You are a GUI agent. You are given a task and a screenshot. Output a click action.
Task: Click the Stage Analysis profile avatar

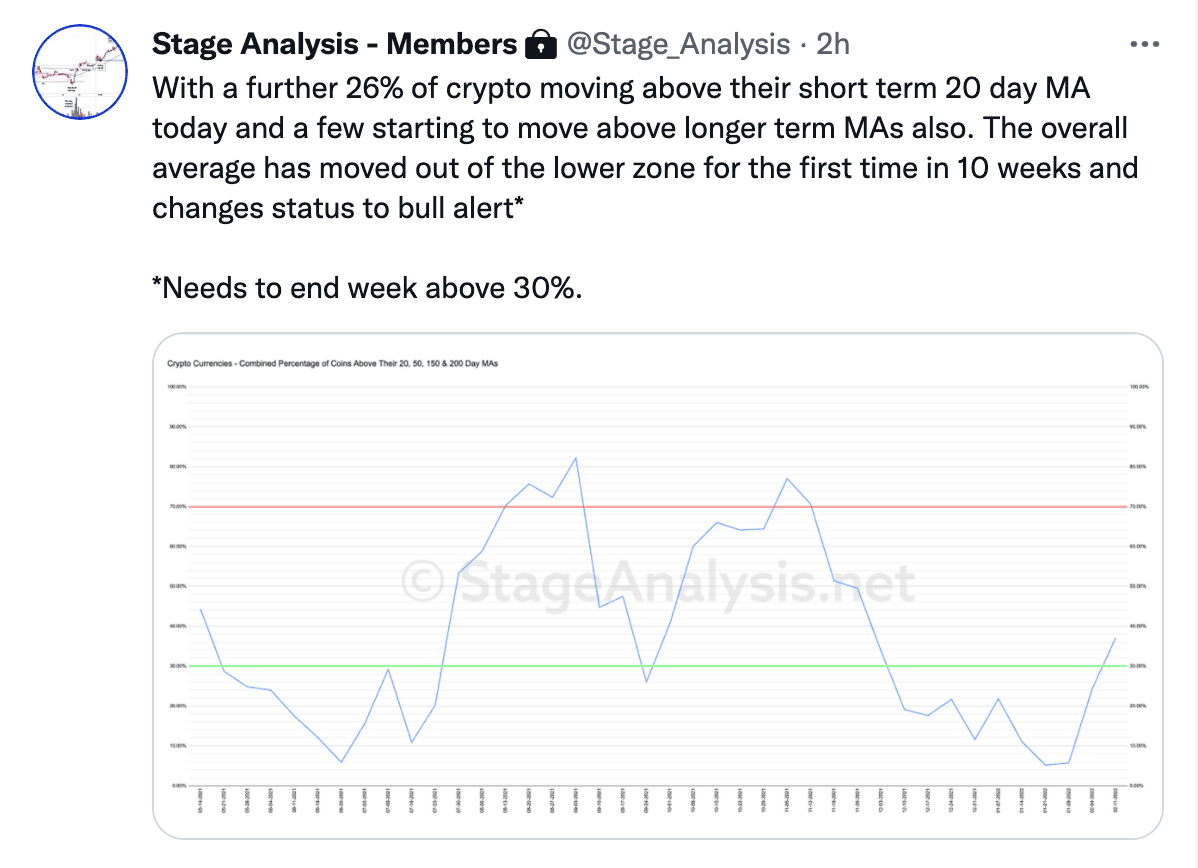click(x=79, y=72)
